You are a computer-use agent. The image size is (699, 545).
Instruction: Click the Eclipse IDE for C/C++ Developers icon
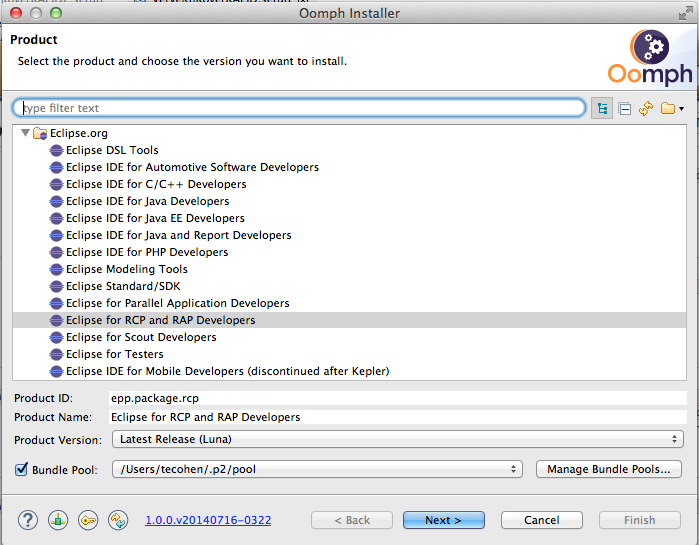point(56,185)
